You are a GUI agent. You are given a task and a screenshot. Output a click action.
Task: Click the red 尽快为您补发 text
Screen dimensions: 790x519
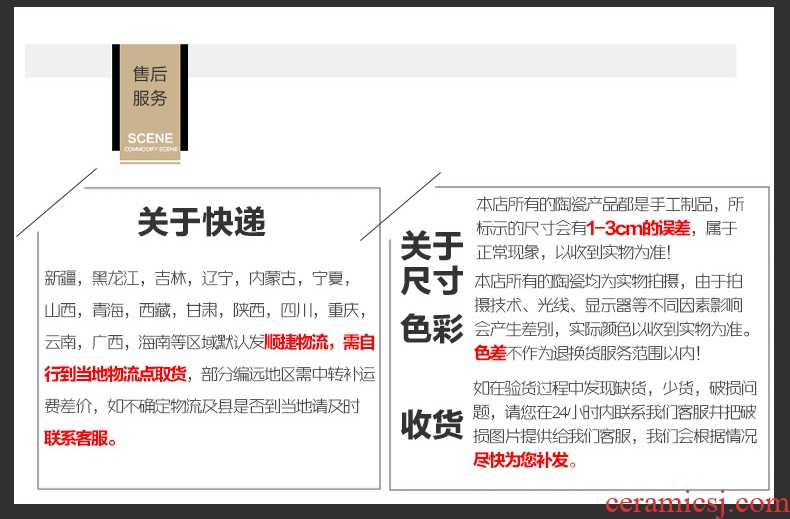525,460
